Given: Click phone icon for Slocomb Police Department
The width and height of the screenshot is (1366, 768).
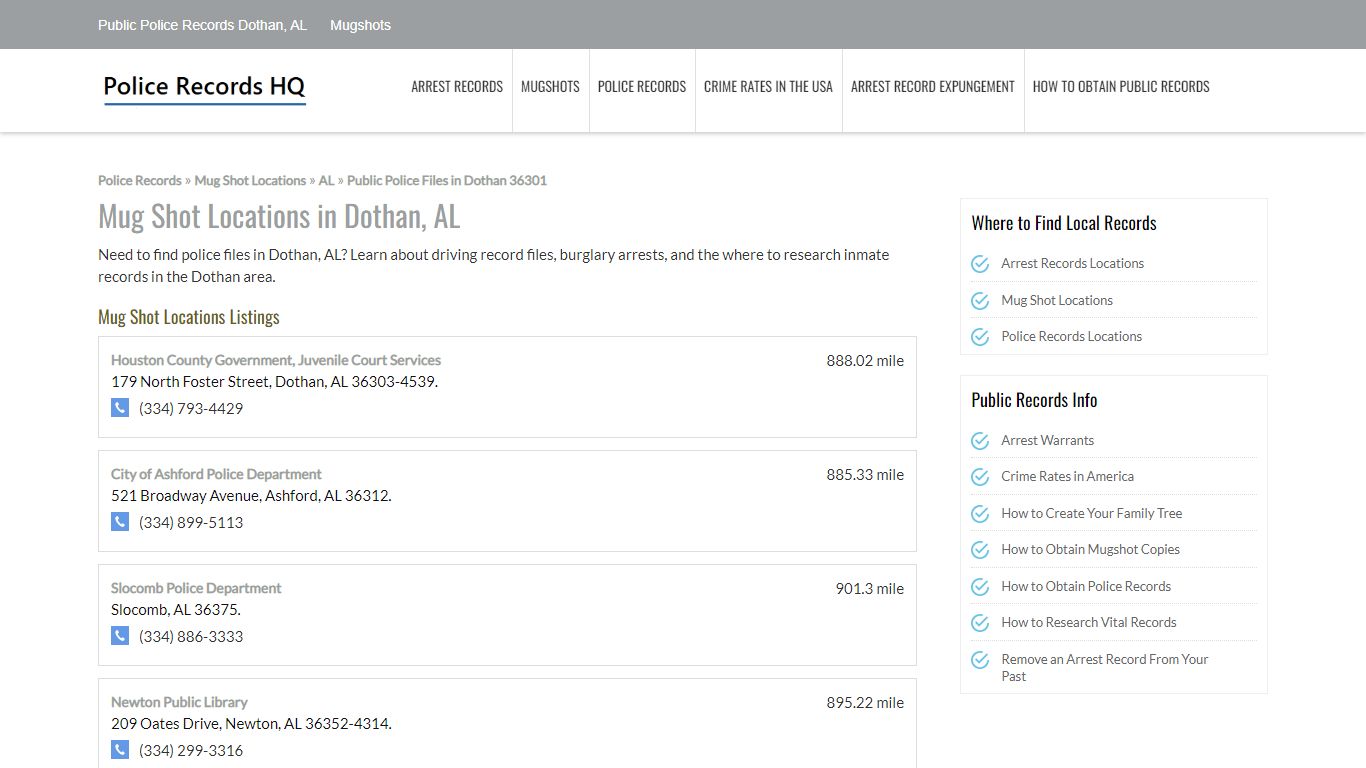Looking at the screenshot, I should 120,635.
